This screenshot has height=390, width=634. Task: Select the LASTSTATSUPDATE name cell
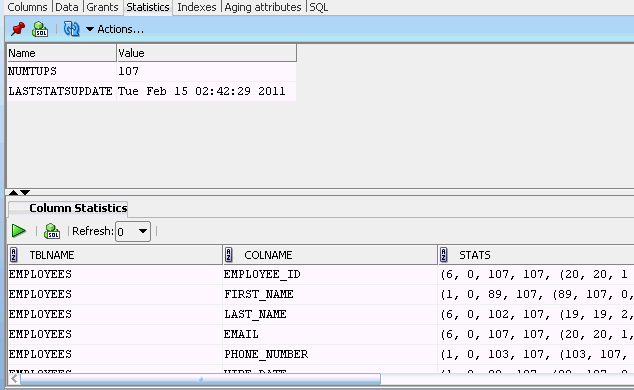[x=61, y=91]
